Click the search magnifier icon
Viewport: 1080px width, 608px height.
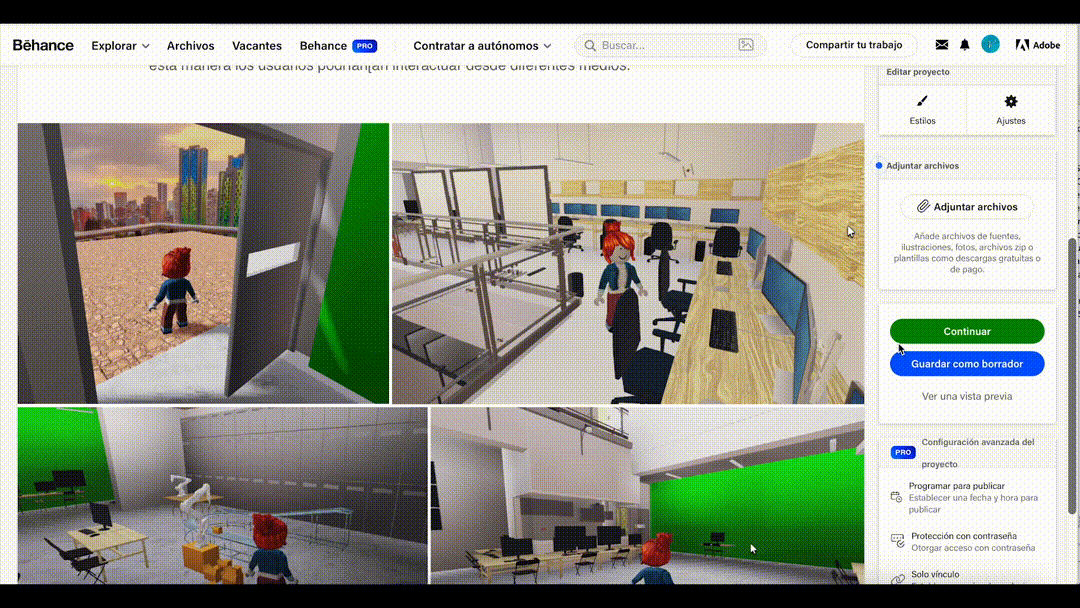pyautogui.click(x=590, y=45)
